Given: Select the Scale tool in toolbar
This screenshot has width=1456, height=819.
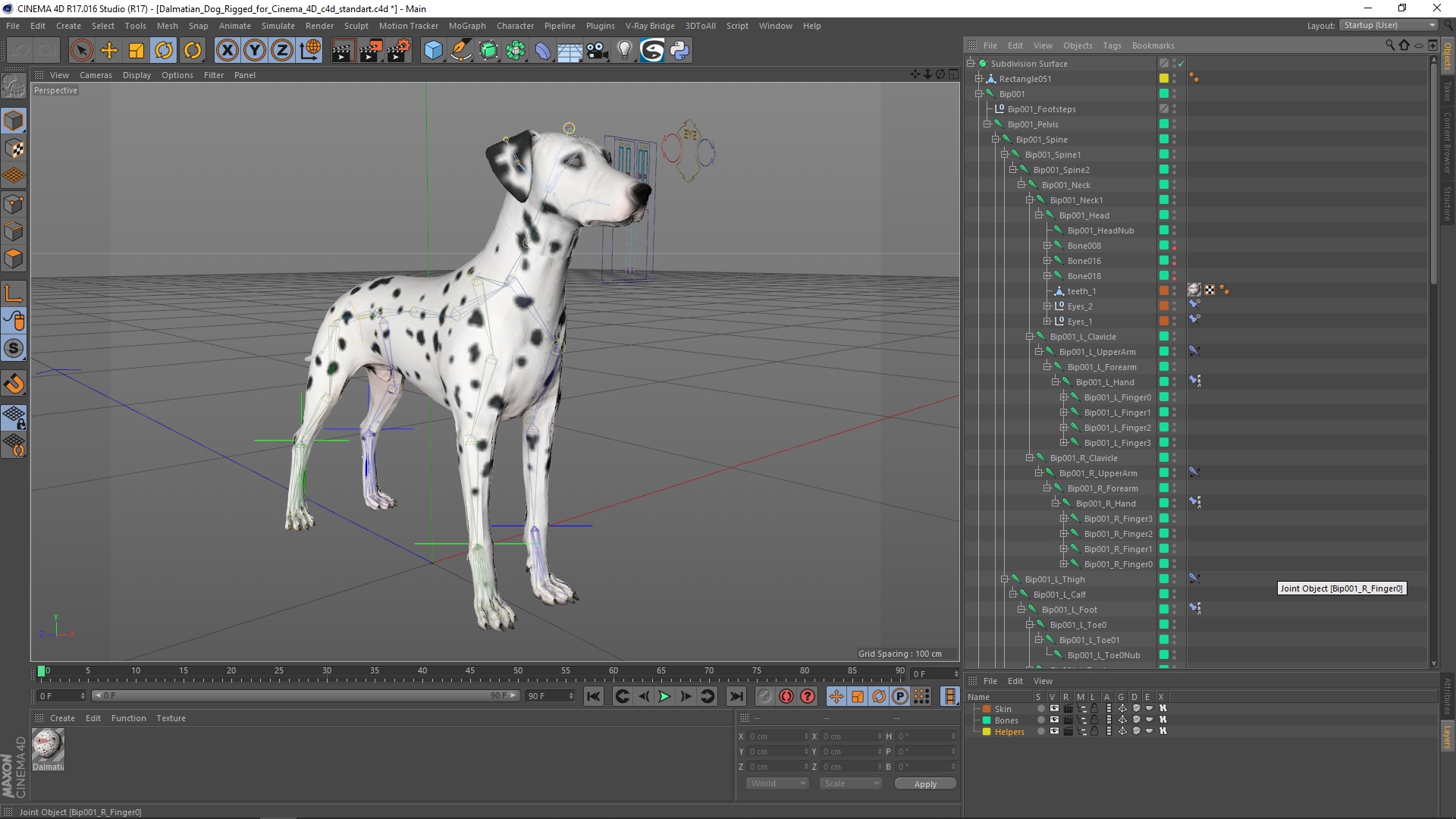Looking at the screenshot, I should tap(136, 51).
